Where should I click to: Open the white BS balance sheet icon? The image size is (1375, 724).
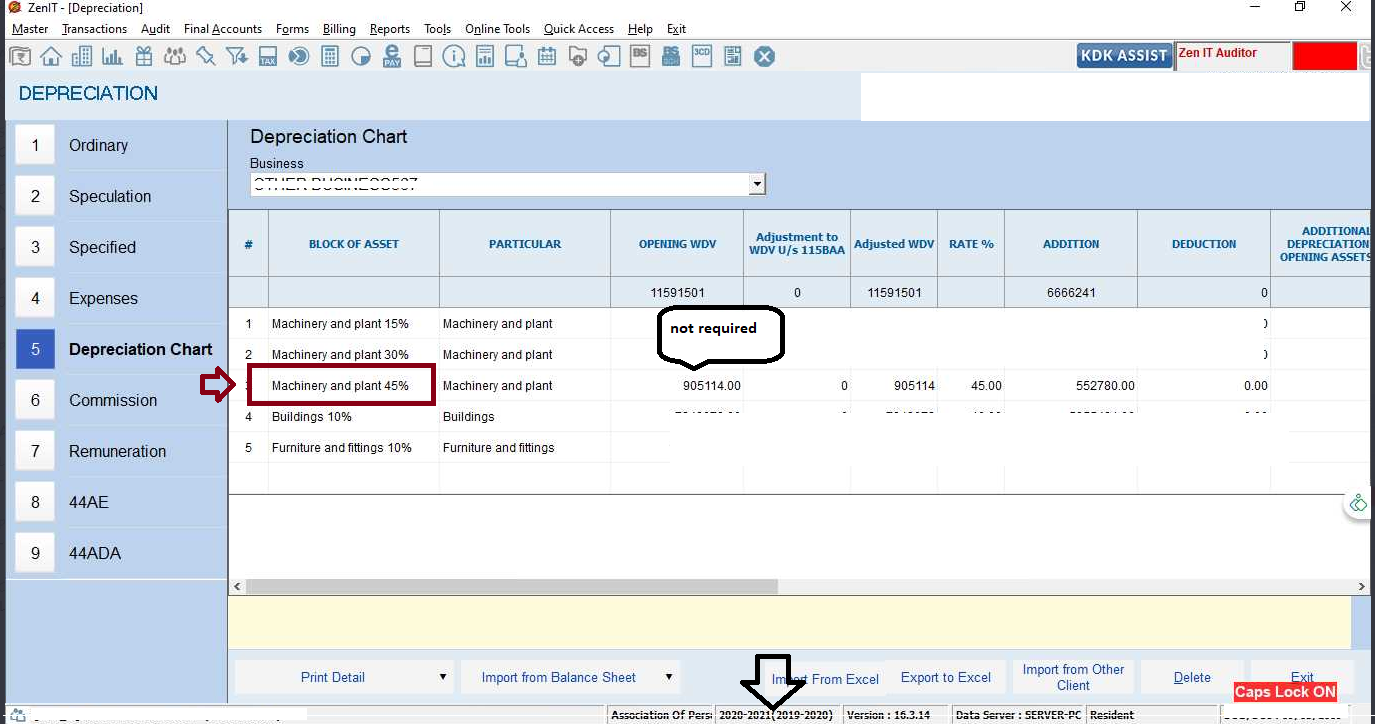click(640, 56)
